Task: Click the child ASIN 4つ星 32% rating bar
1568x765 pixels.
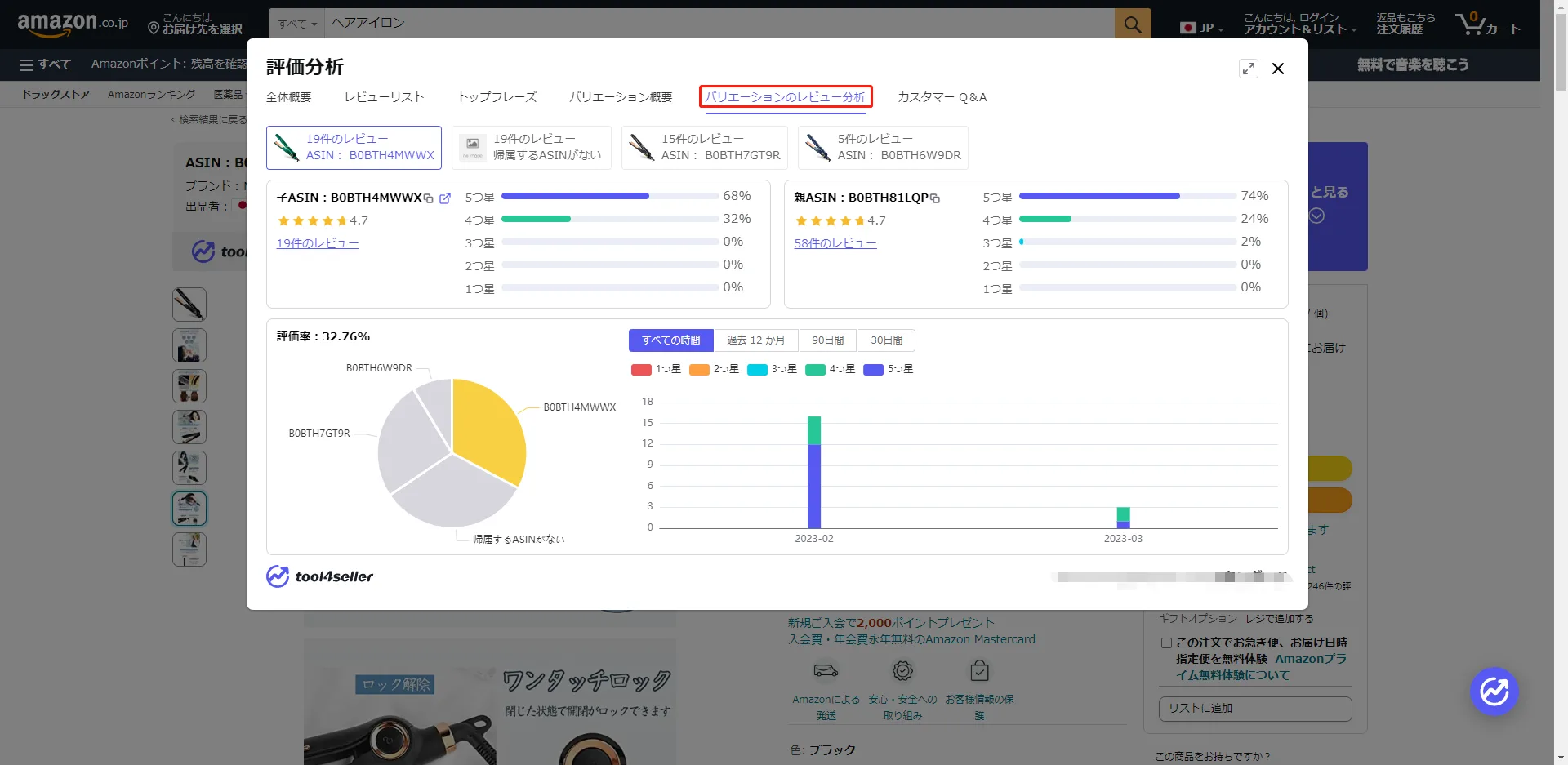Action: click(x=610, y=220)
